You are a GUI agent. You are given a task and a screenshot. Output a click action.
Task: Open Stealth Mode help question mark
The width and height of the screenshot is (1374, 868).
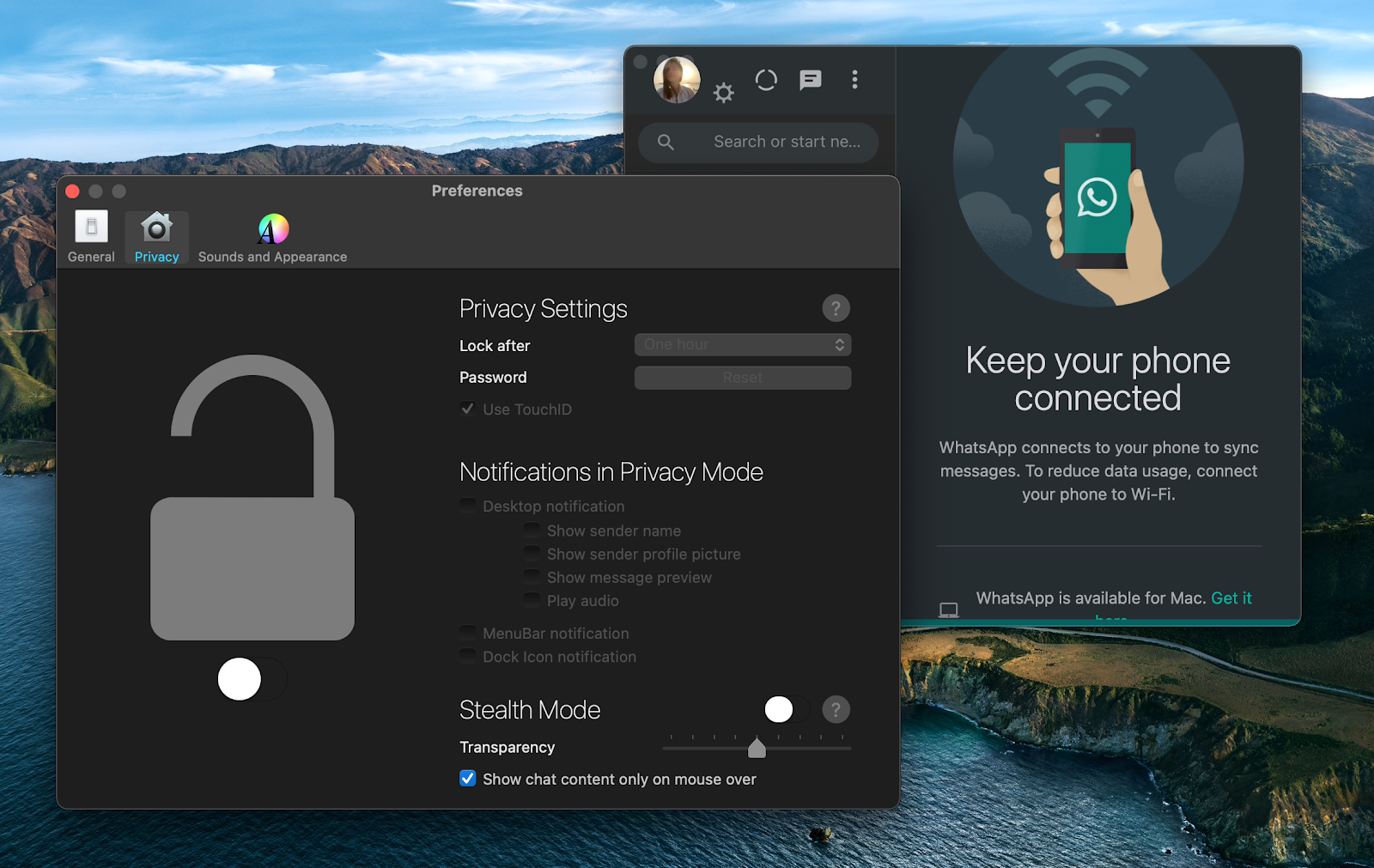[x=836, y=709]
